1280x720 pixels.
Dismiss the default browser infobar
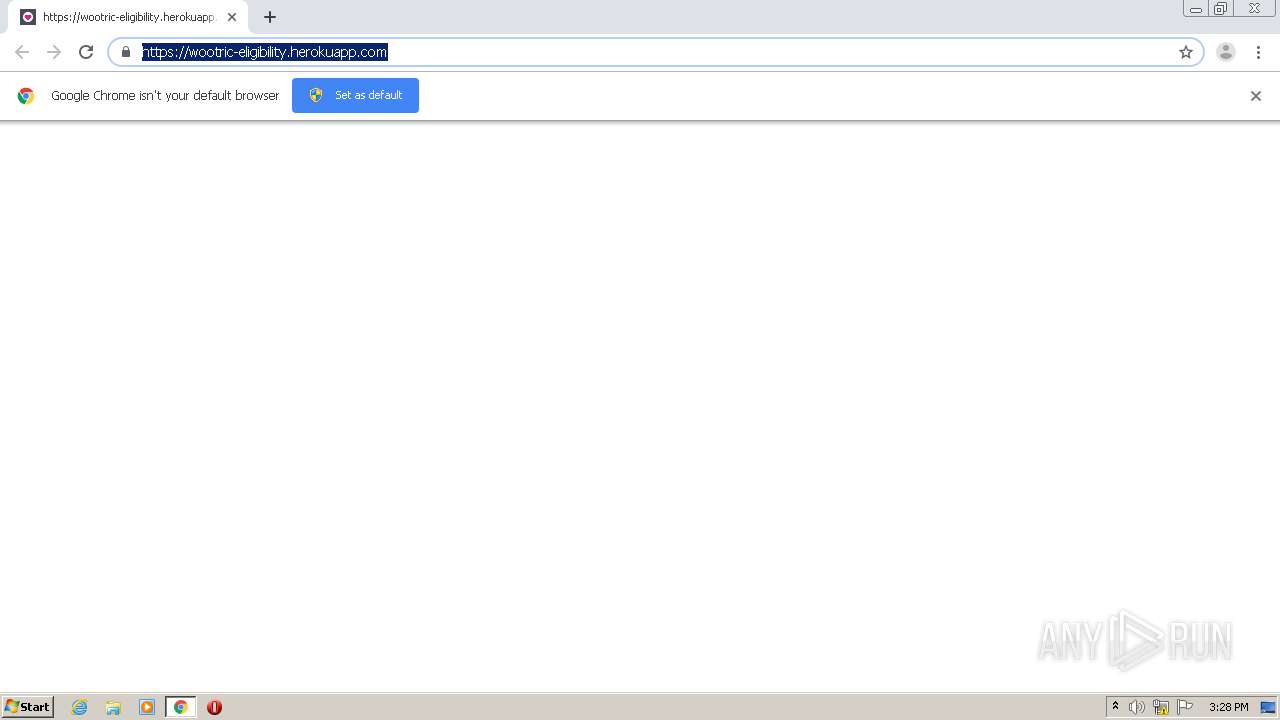(1256, 96)
